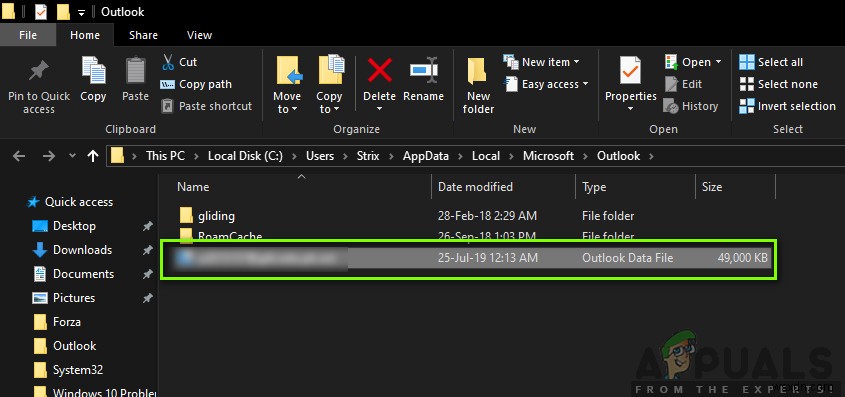This screenshot has width=845, height=397.
Task: Click the Up one level arrow
Action: 93,156
